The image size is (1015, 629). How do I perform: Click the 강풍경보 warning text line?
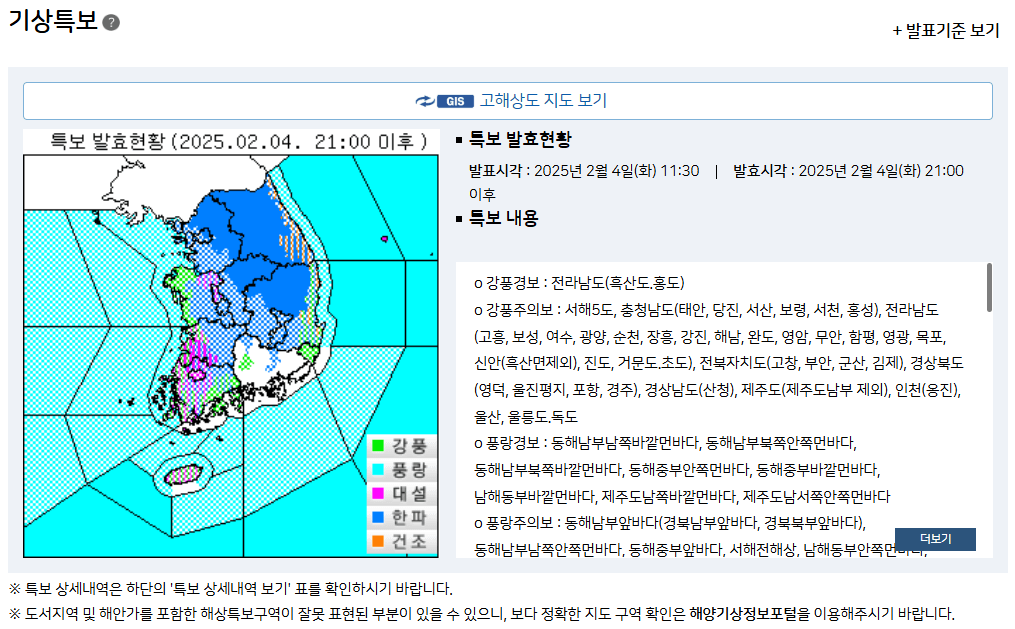(580, 284)
